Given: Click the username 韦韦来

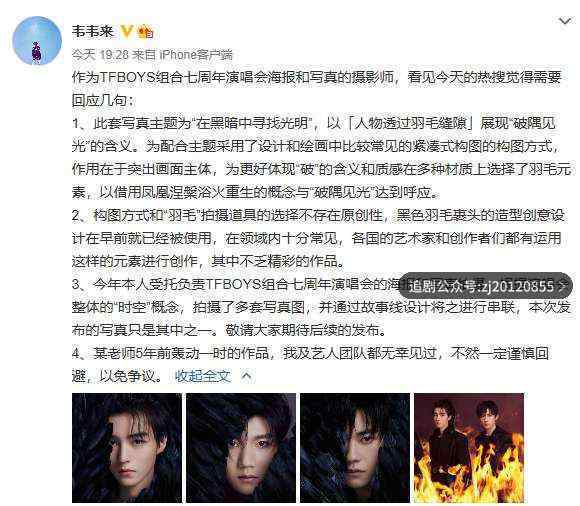Looking at the screenshot, I should pos(93,31).
